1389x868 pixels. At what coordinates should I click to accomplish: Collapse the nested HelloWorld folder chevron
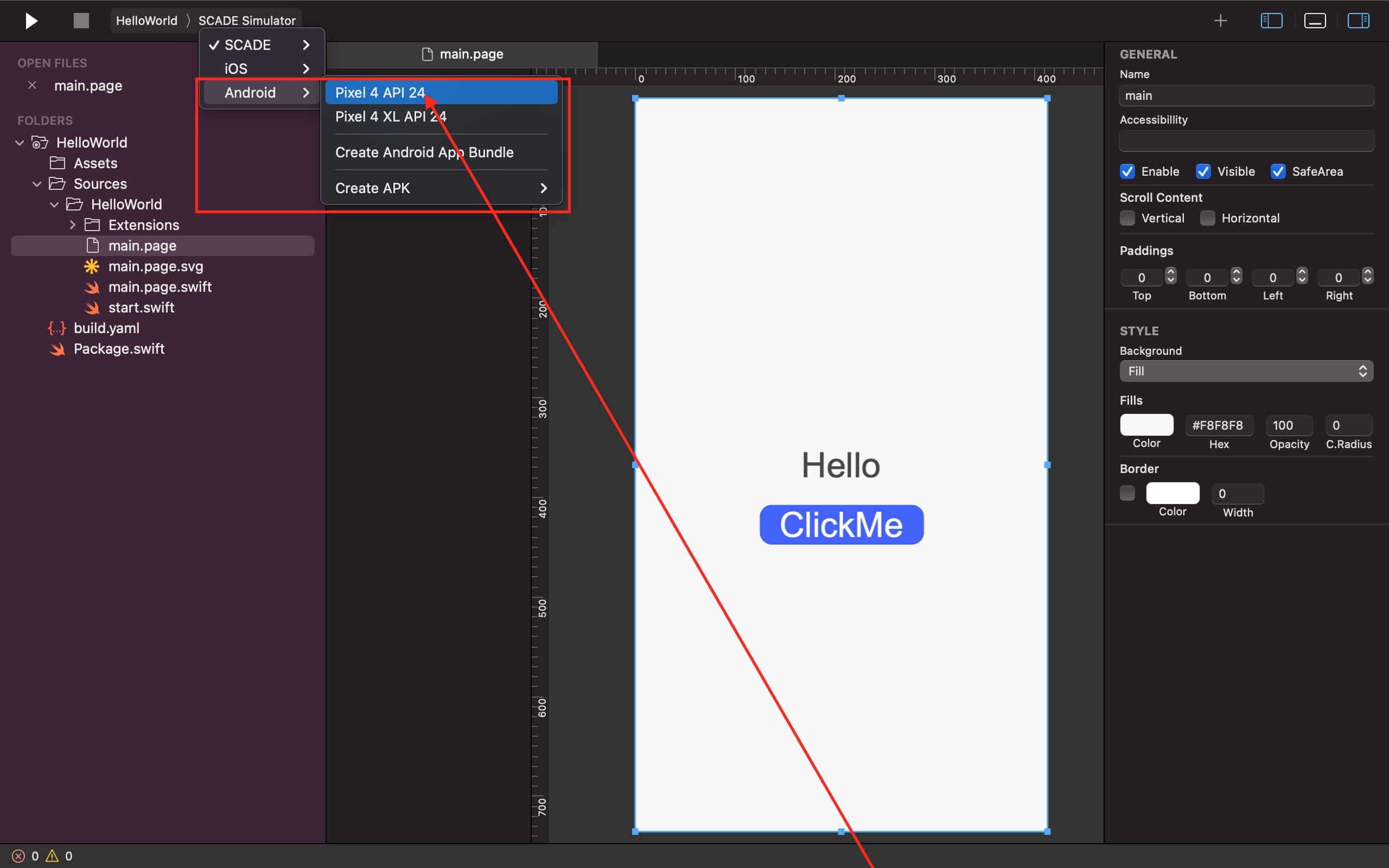coord(54,205)
